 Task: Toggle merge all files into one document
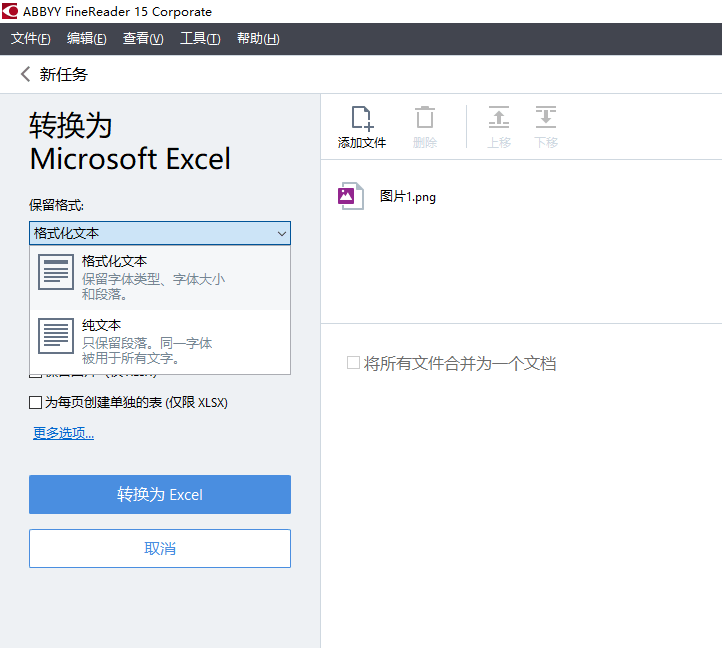point(353,363)
